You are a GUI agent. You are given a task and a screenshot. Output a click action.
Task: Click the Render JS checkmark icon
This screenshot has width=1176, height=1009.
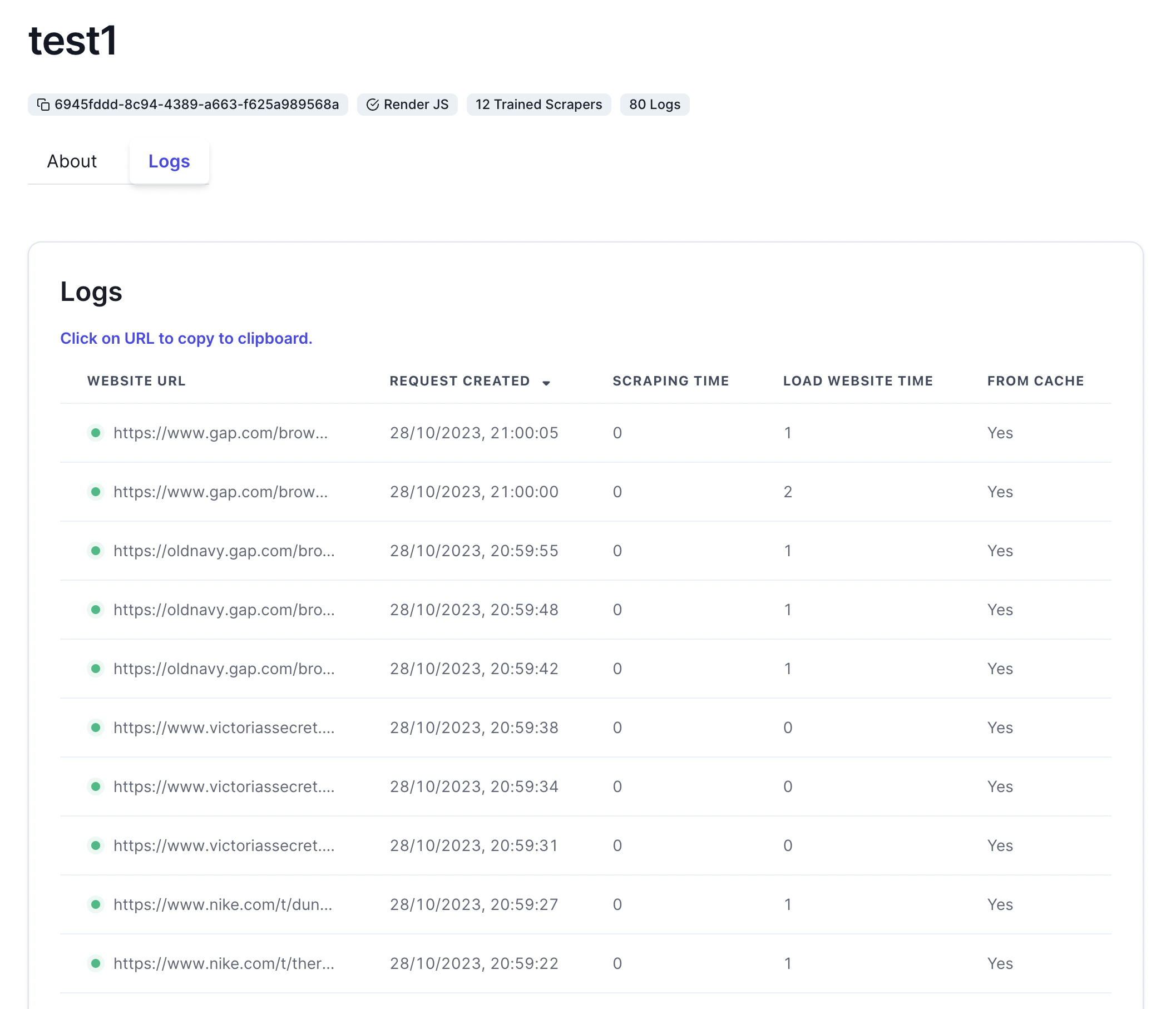click(372, 105)
